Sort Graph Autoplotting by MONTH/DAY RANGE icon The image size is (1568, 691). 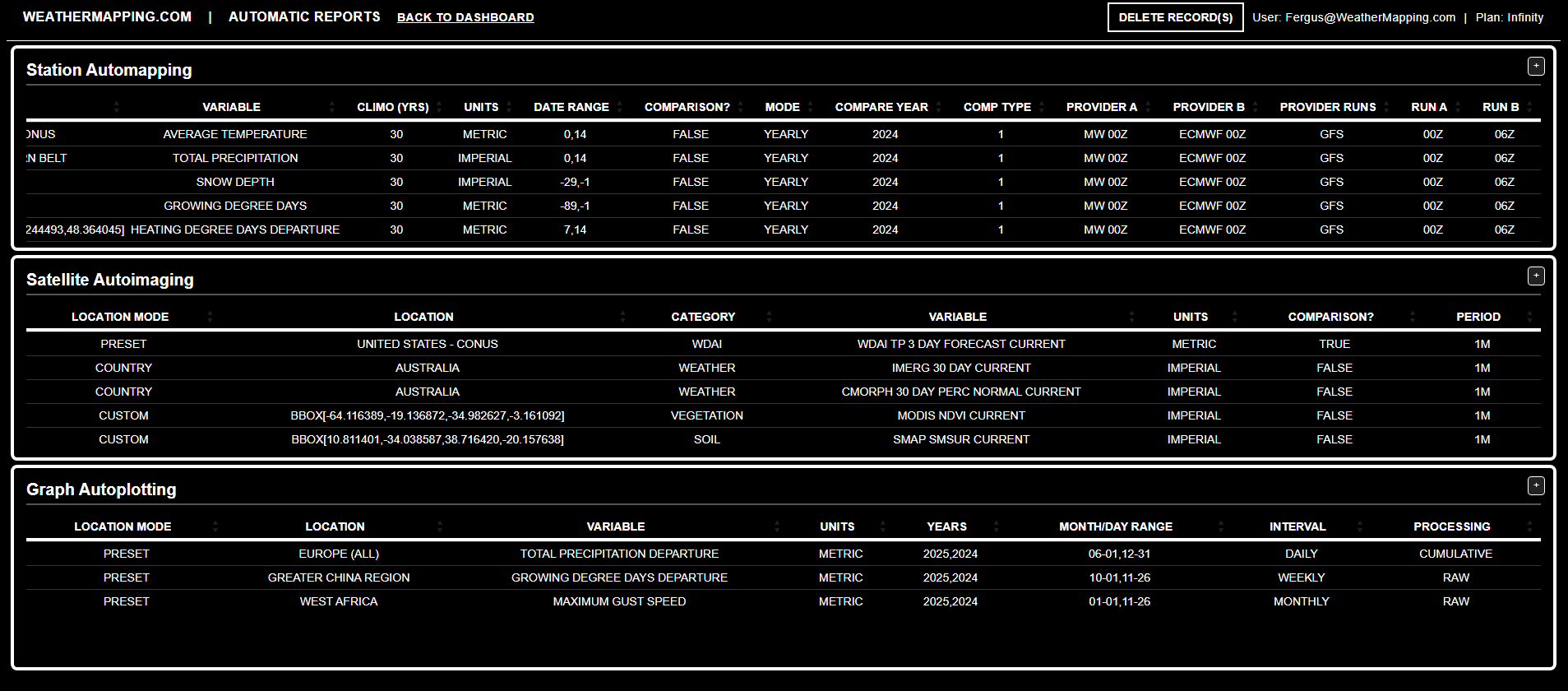point(1221,526)
